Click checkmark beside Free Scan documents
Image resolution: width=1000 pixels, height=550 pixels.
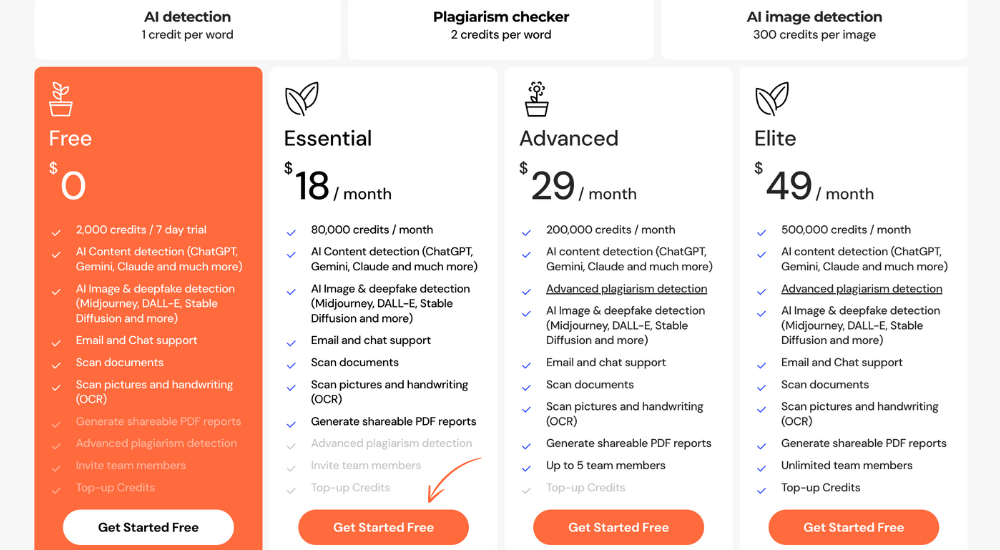[x=56, y=365]
